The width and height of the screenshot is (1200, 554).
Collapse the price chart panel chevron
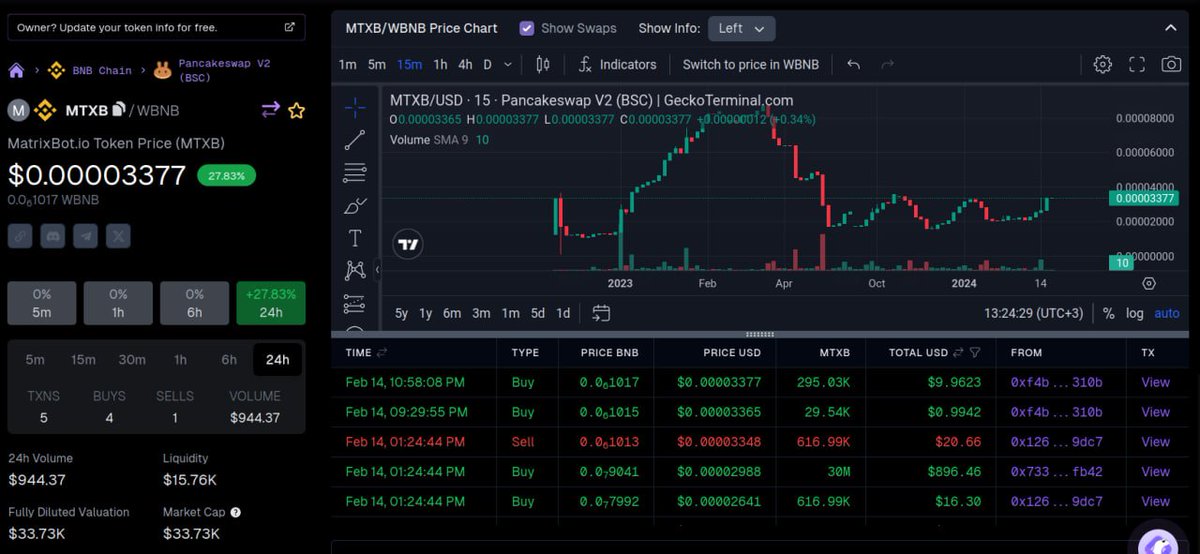point(1170,28)
